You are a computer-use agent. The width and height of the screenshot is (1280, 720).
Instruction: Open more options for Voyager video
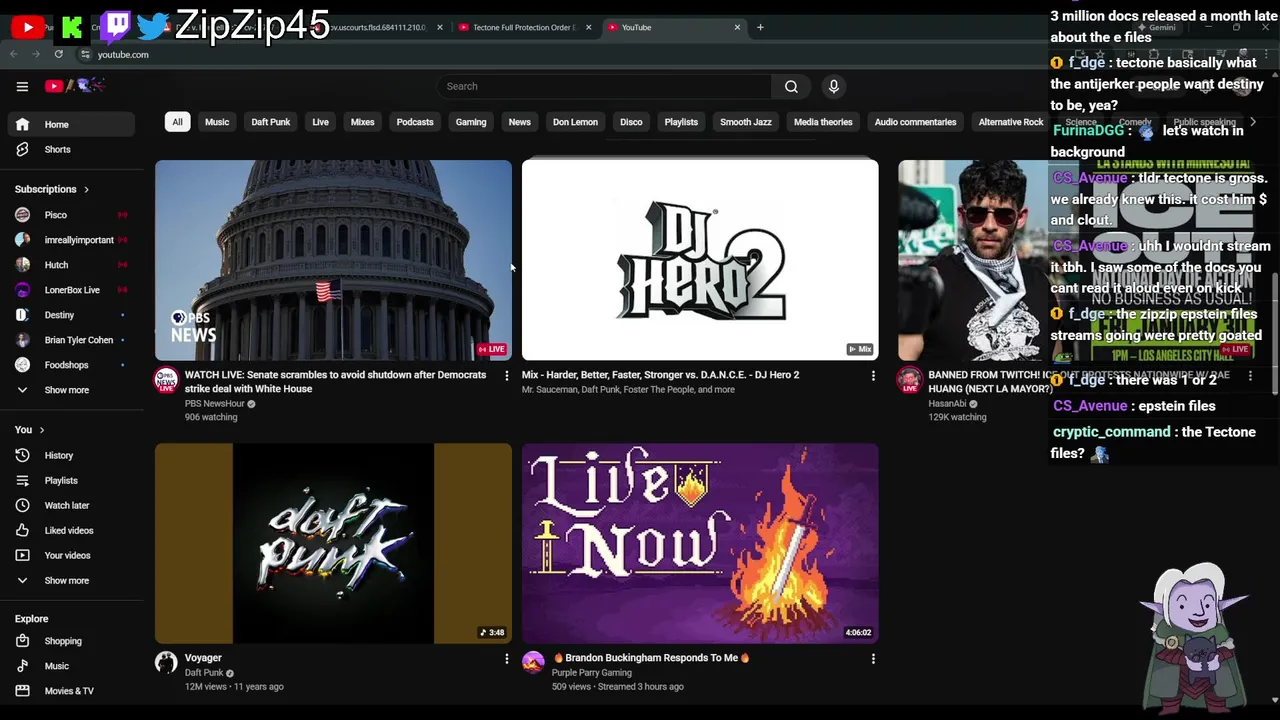506,659
